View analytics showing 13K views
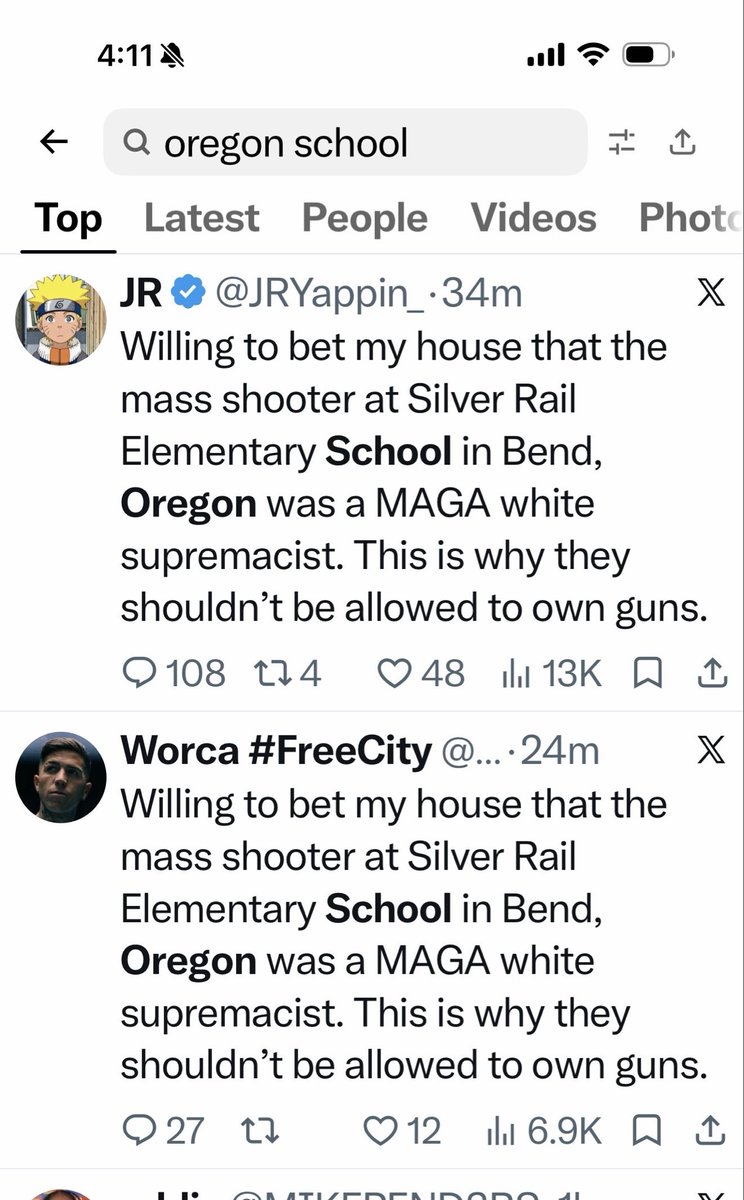Image resolution: width=744 pixels, height=1200 pixels. coord(552,673)
